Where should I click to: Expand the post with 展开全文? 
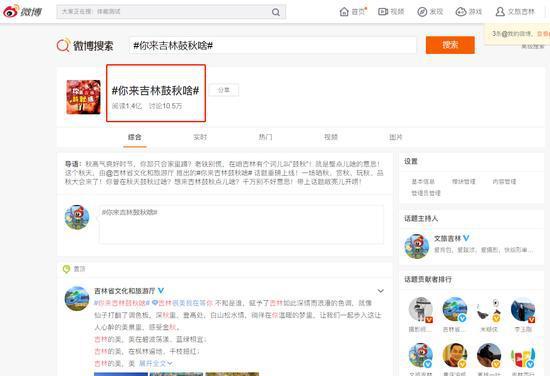coord(155,363)
